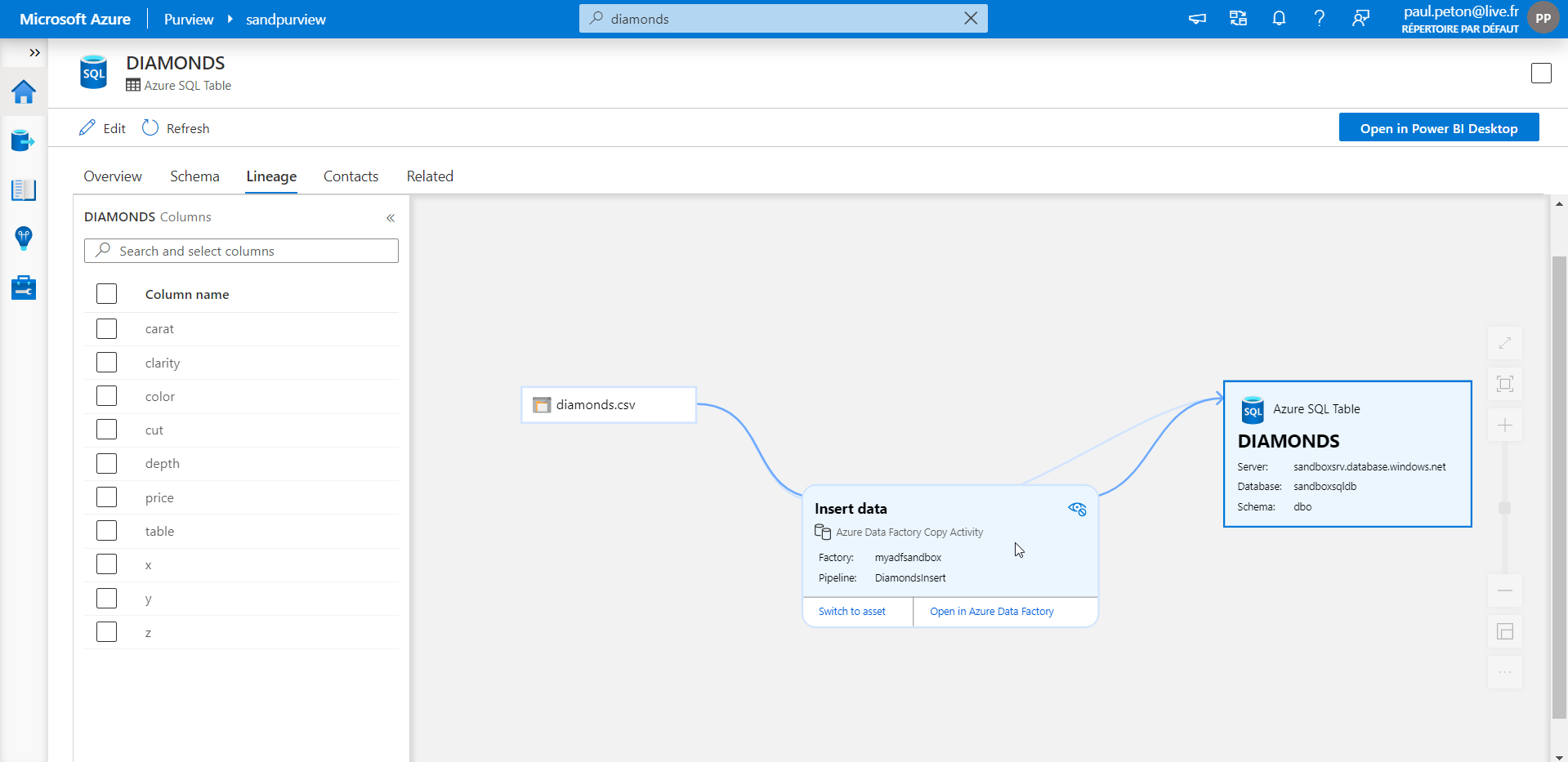Fit the lineage graph to screen

click(1504, 384)
